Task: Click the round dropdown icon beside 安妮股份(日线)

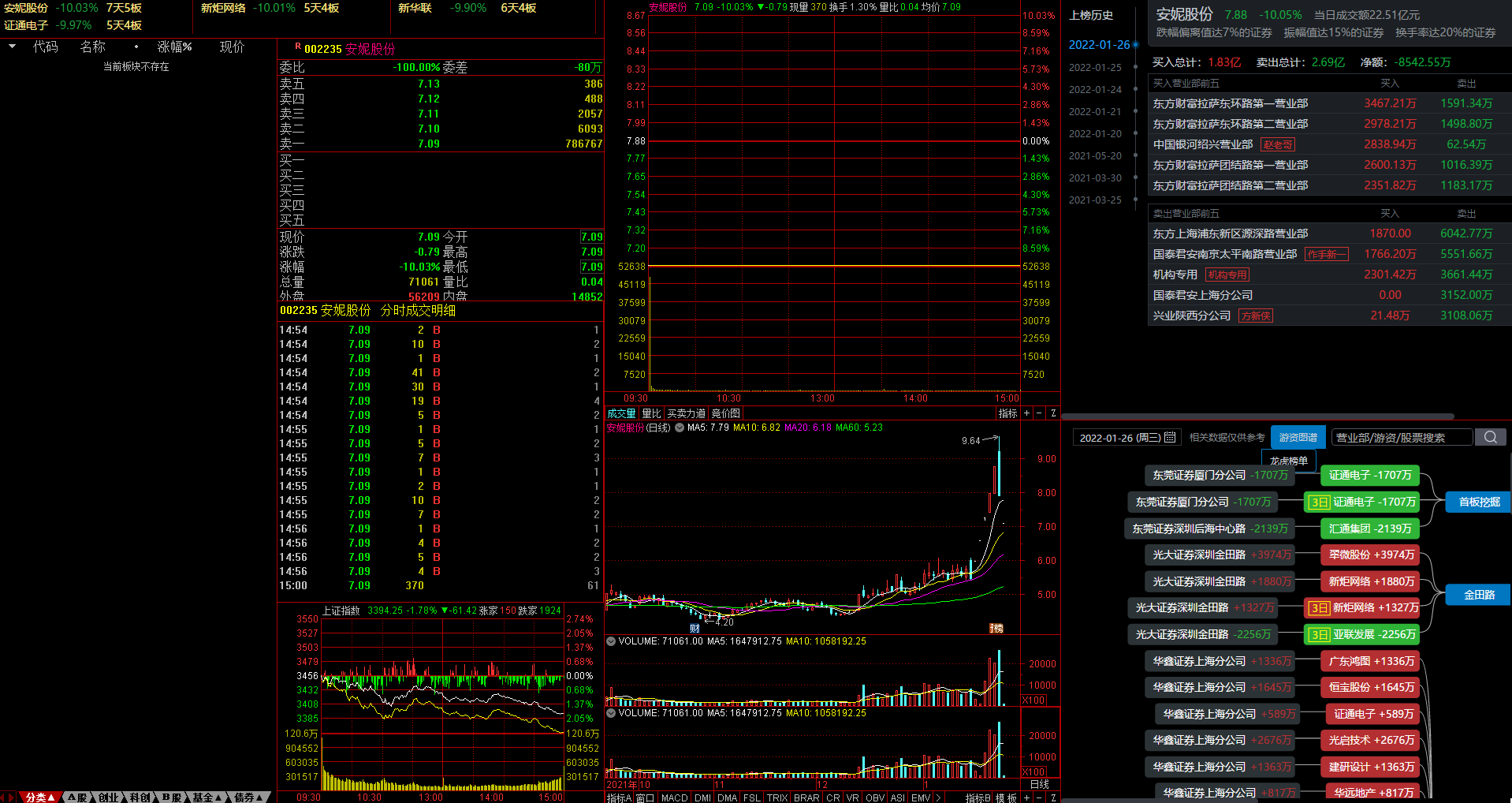Action: (680, 428)
